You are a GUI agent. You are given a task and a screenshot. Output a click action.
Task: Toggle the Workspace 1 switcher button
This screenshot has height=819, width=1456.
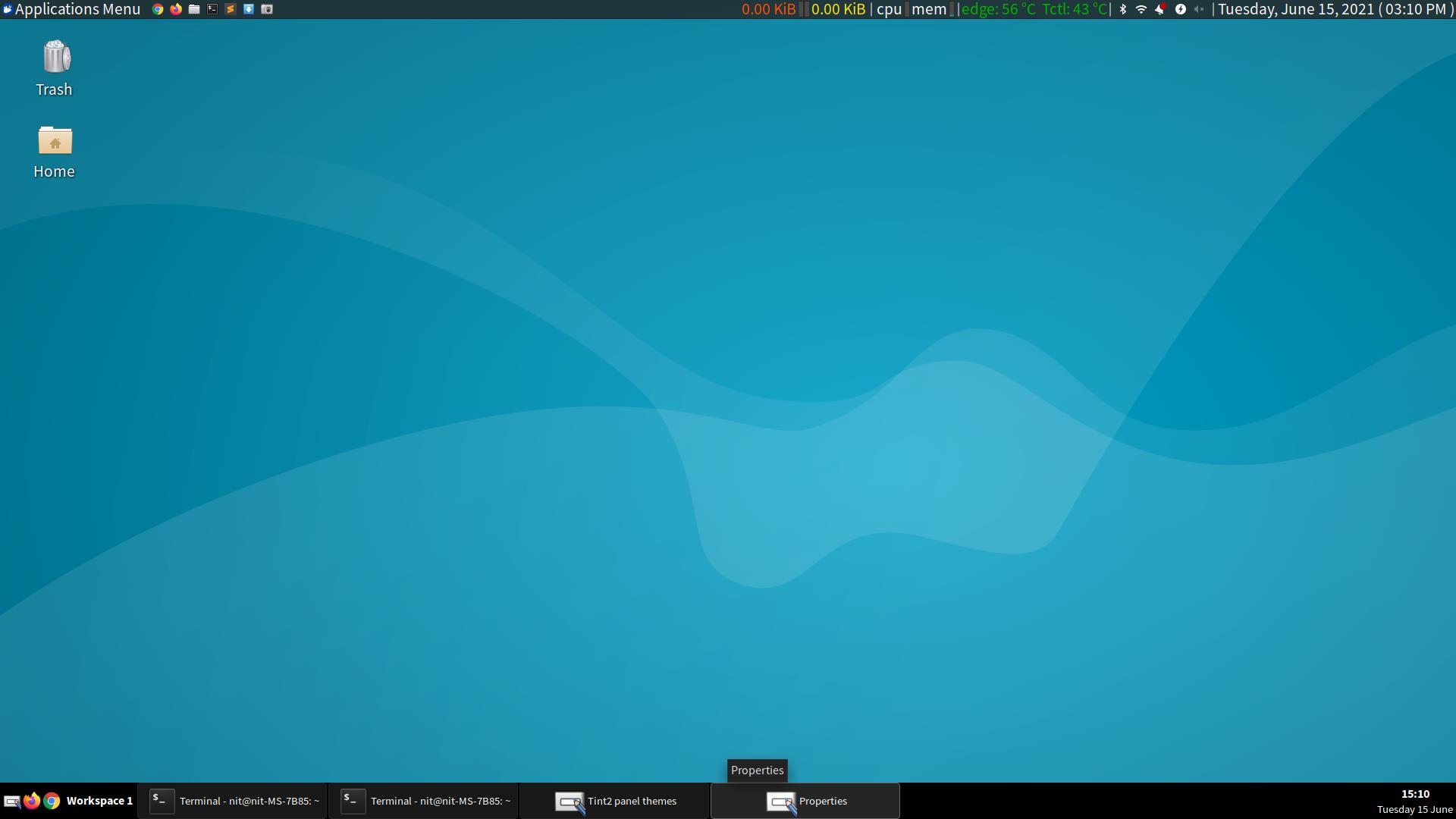[x=98, y=800]
